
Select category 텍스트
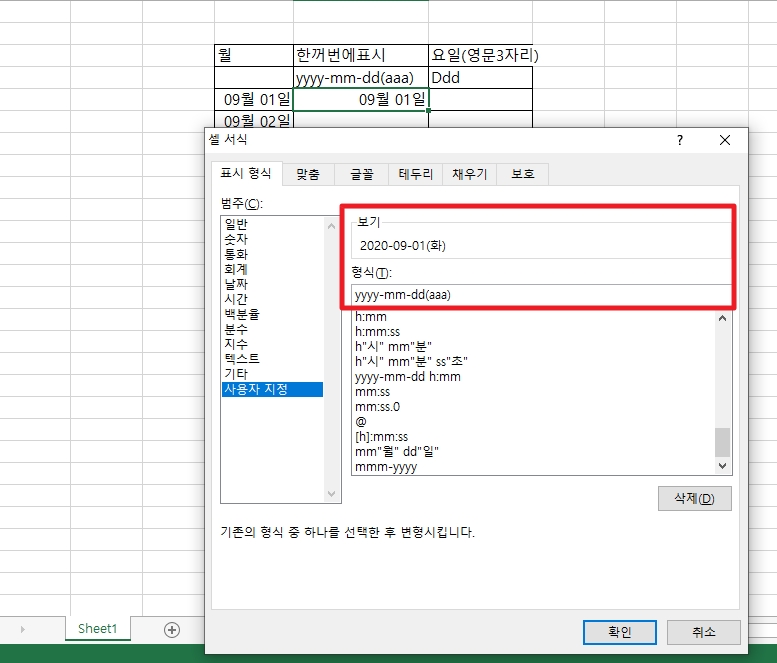(273, 359)
